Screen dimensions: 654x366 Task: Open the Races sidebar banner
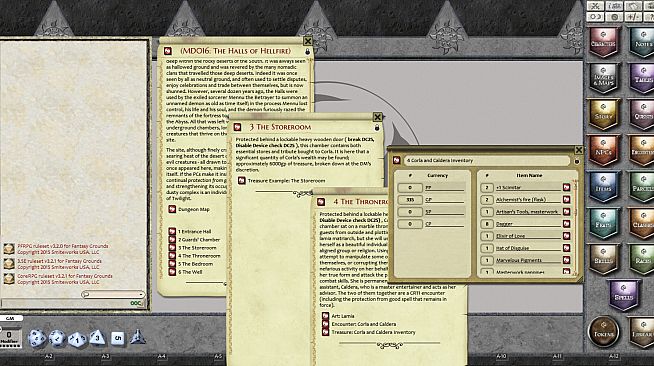click(642, 259)
